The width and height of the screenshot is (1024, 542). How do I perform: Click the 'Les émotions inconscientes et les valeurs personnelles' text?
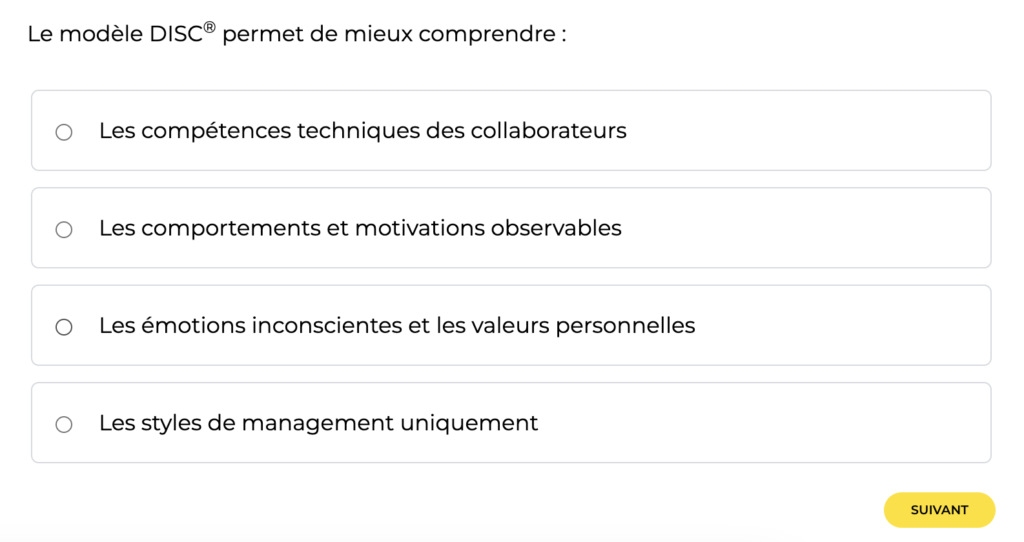pyautogui.click(x=396, y=326)
